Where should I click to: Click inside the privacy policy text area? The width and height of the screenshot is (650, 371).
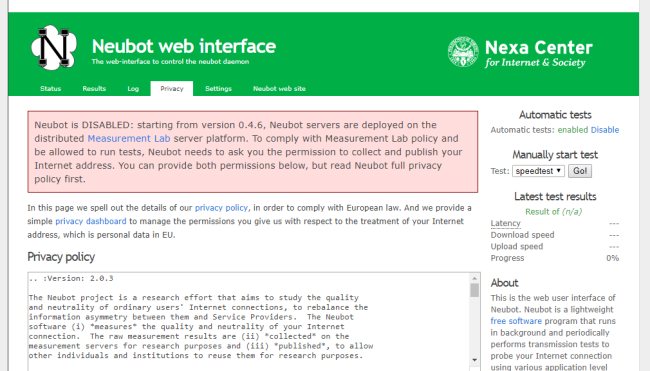pos(249,321)
